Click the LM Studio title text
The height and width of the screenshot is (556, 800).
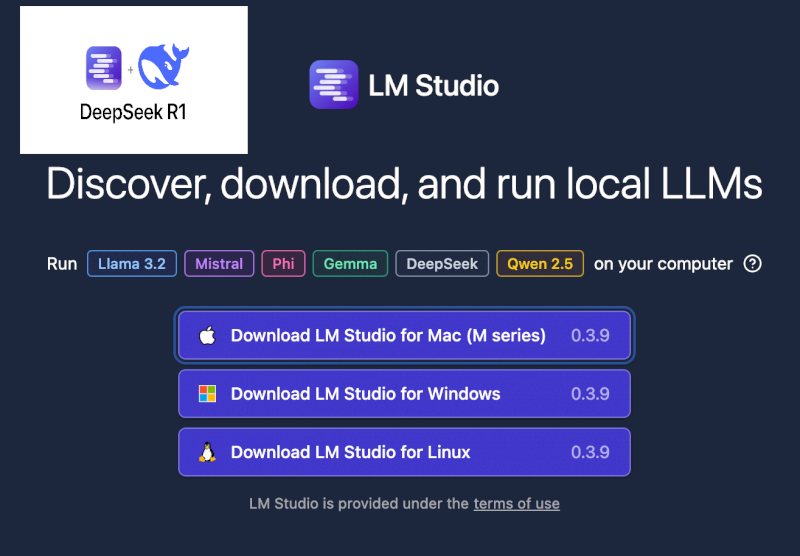coord(434,86)
